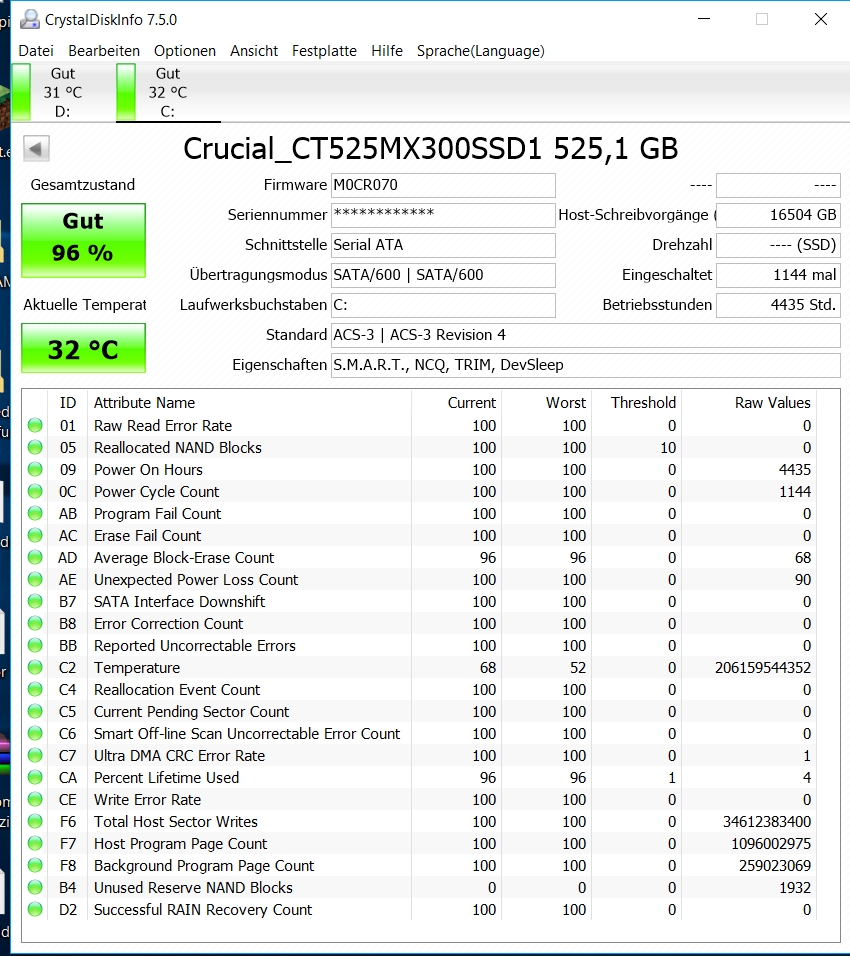The width and height of the screenshot is (850, 956).
Task: Click status dot for Power Cycle Count
Action: pos(35,491)
